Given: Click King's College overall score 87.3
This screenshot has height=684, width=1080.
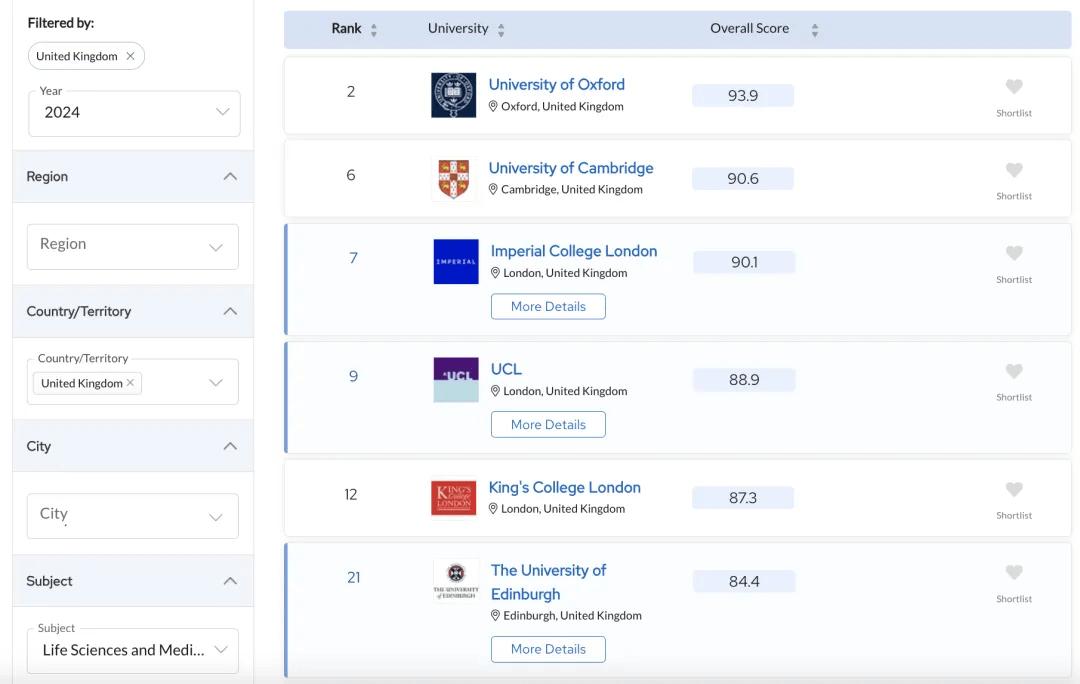Looking at the screenshot, I should (x=743, y=497).
